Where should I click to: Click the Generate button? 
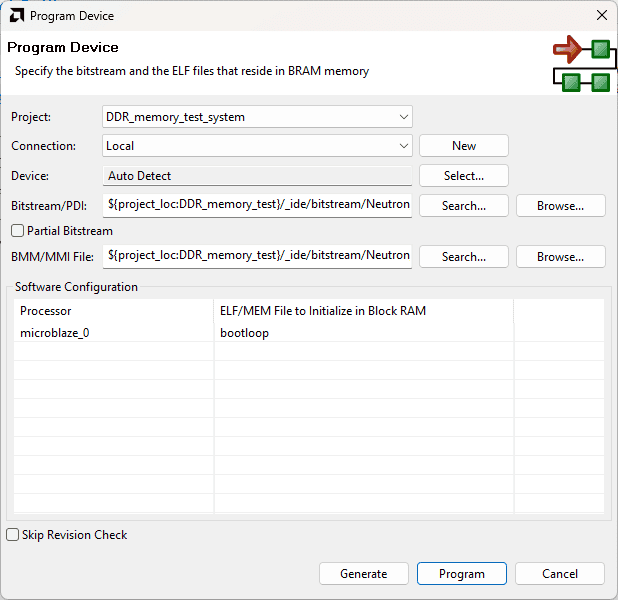click(364, 574)
